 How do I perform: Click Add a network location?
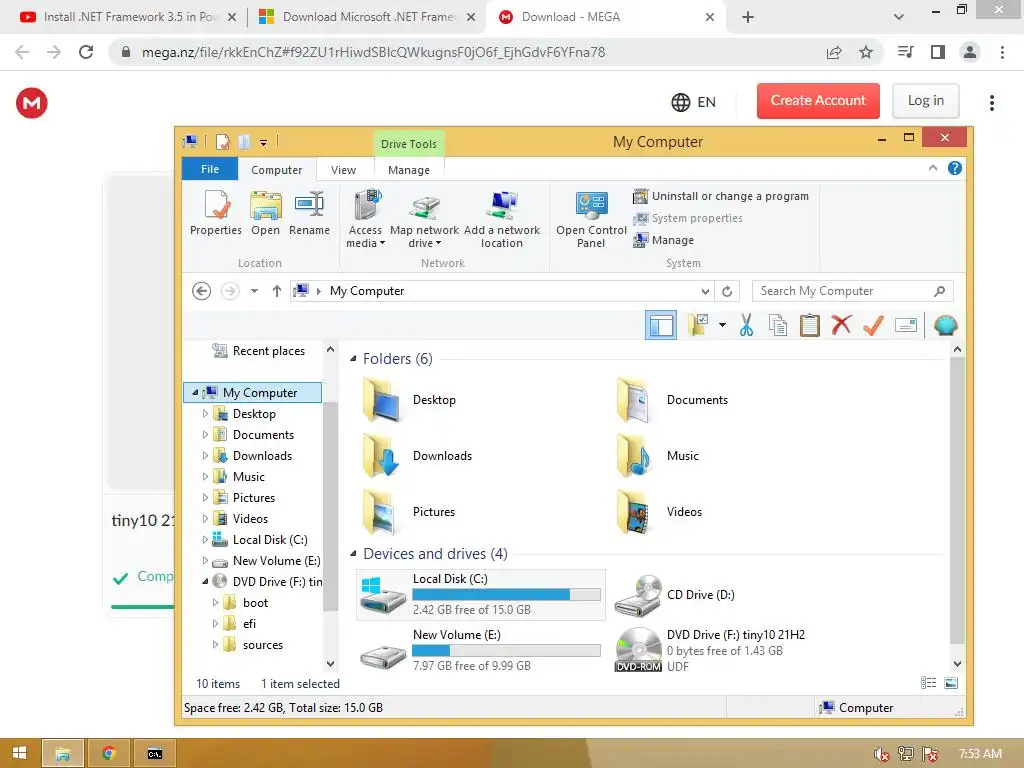(x=502, y=219)
